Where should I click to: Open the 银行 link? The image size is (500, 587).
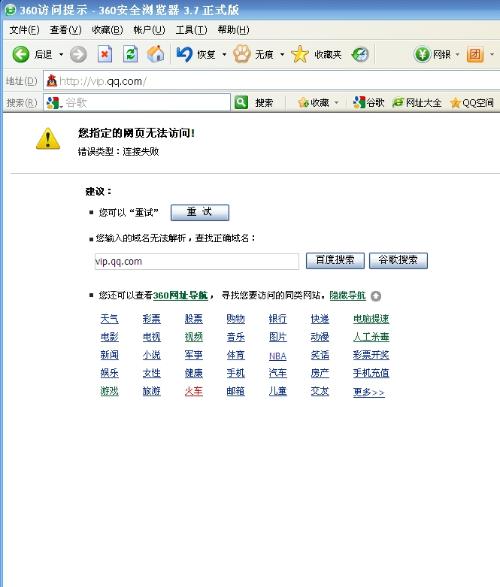point(278,319)
